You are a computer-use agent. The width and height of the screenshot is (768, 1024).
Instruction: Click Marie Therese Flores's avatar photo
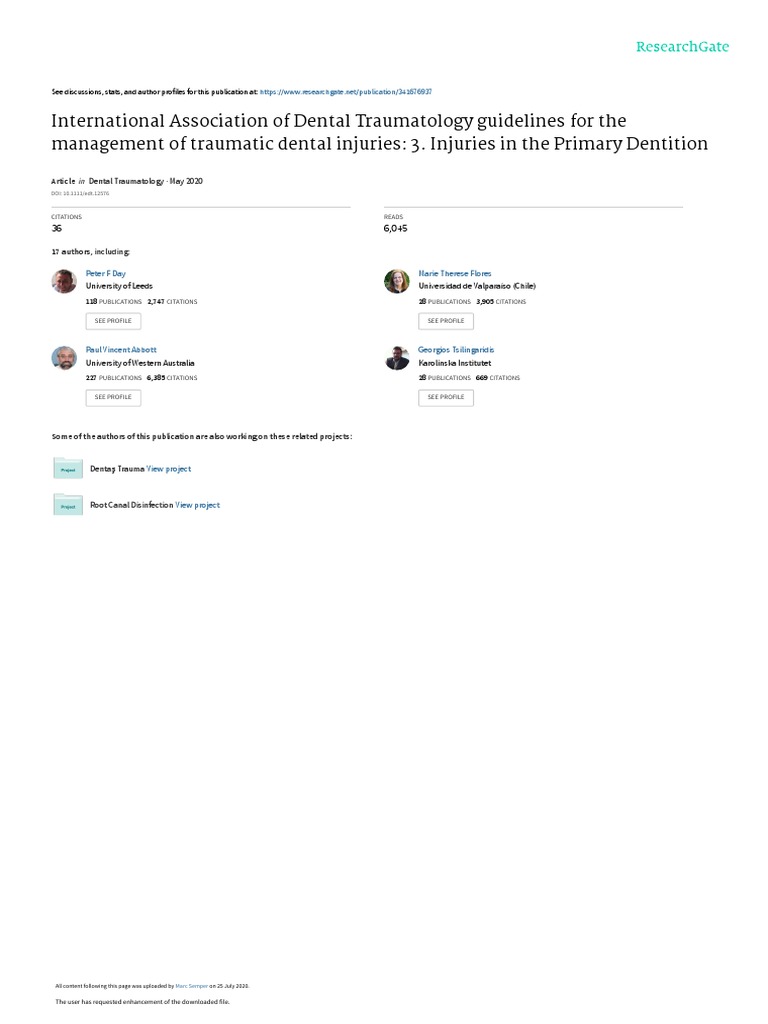coord(397,281)
